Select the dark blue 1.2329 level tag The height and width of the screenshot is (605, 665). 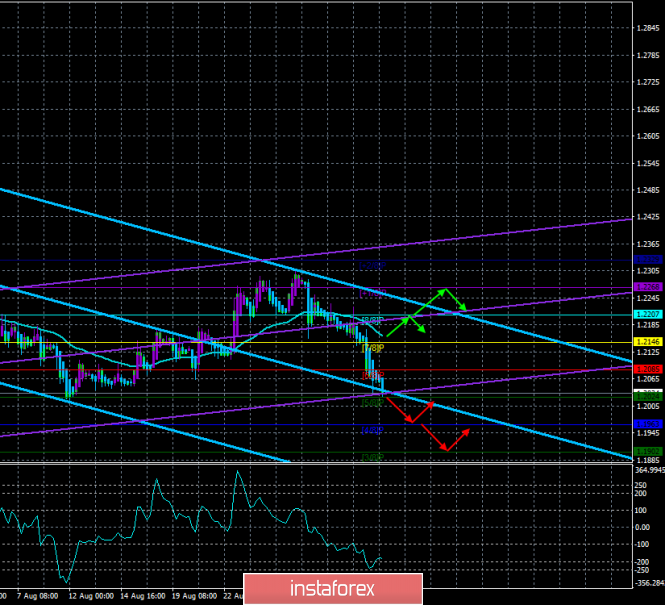point(648,260)
